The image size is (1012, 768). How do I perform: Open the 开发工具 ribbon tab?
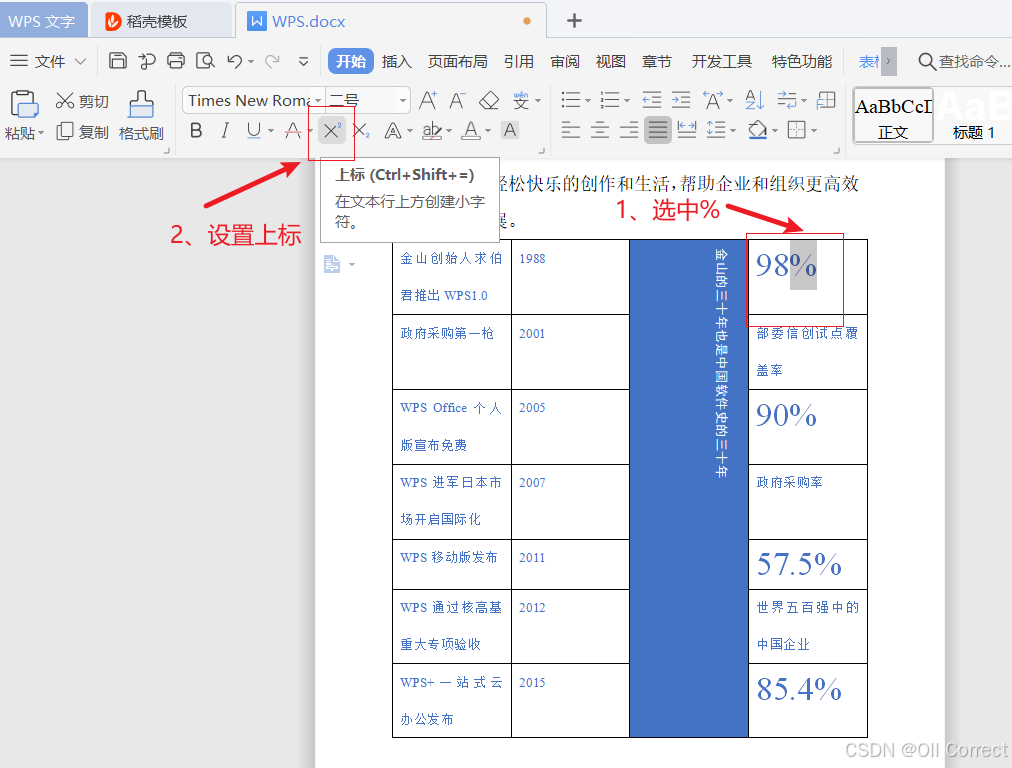click(722, 61)
